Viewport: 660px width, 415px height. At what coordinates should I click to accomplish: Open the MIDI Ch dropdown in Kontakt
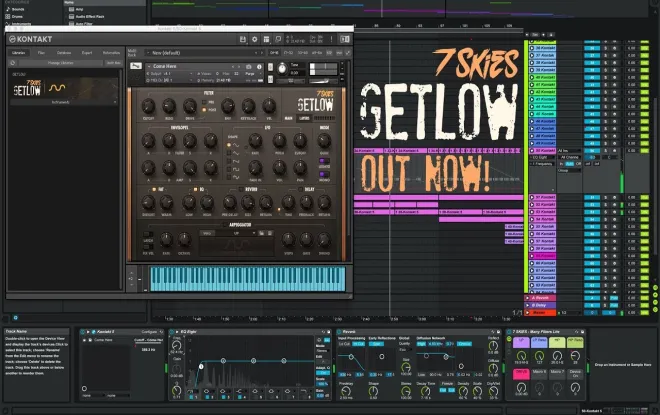(x=169, y=80)
